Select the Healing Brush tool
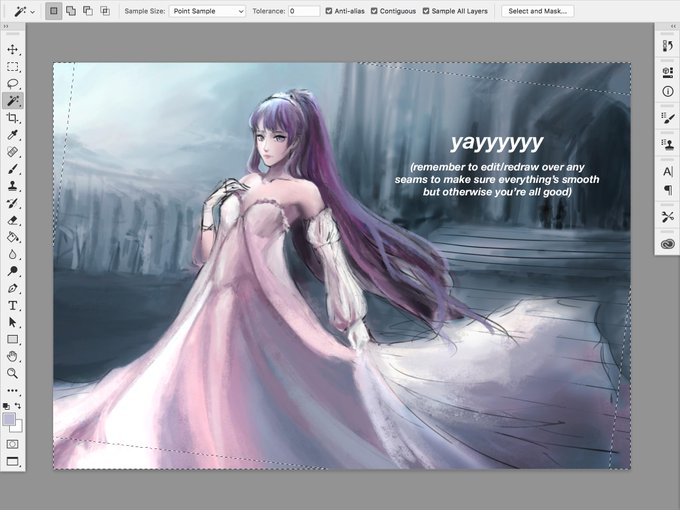 (x=13, y=152)
